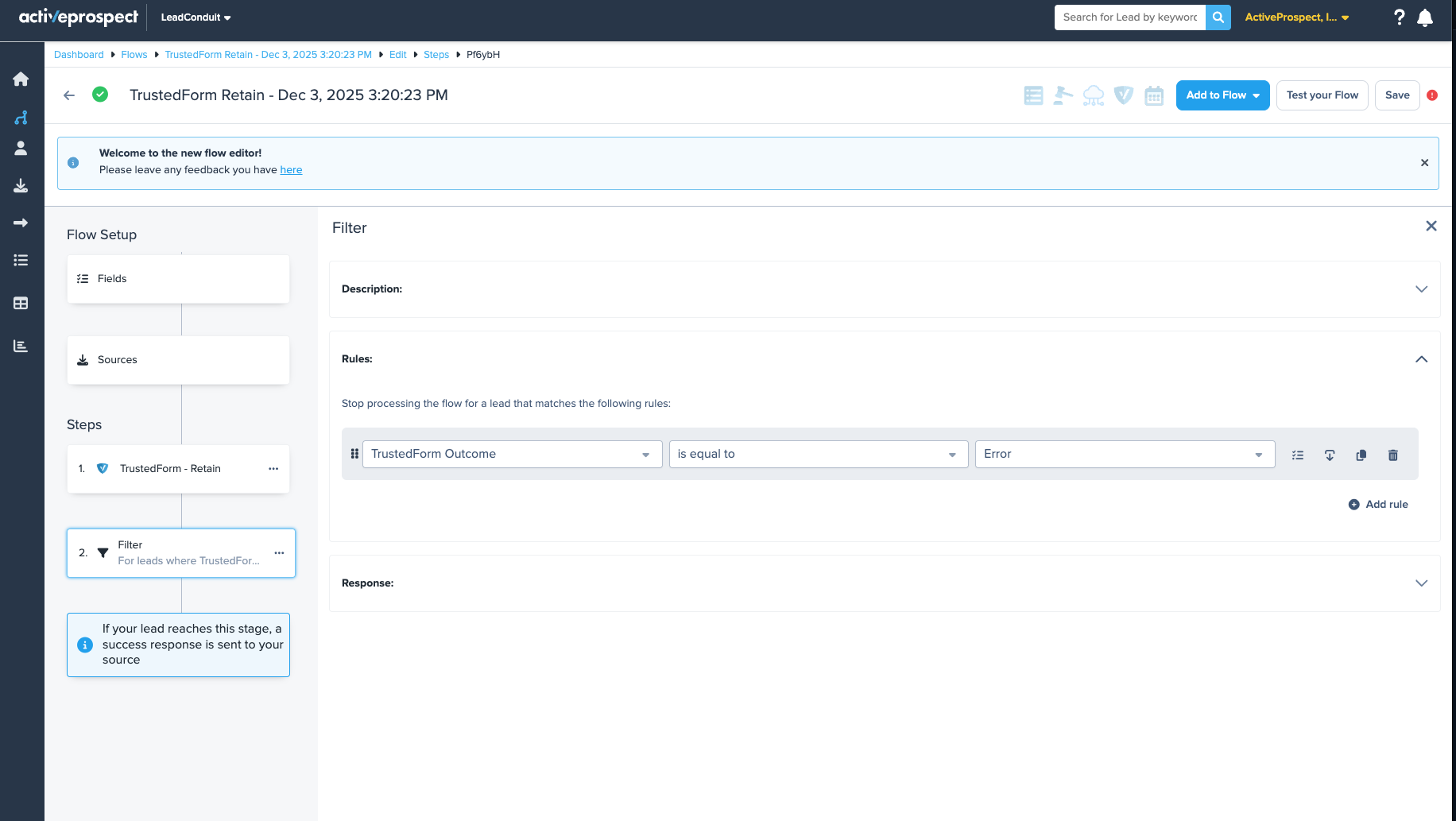Click the activeprospect logo
The width and height of the screenshot is (1456, 821).
click(x=78, y=17)
